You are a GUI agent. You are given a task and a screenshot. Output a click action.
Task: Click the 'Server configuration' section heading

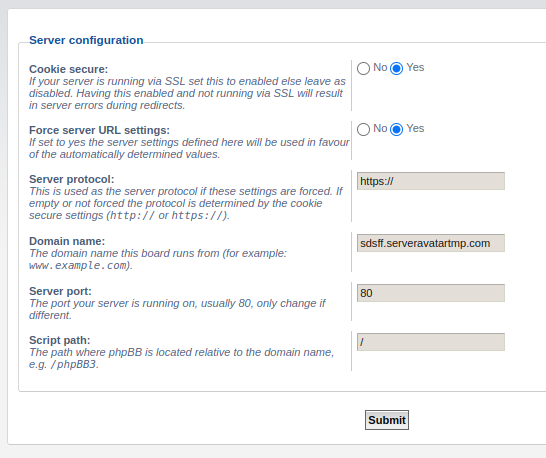coord(86,40)
